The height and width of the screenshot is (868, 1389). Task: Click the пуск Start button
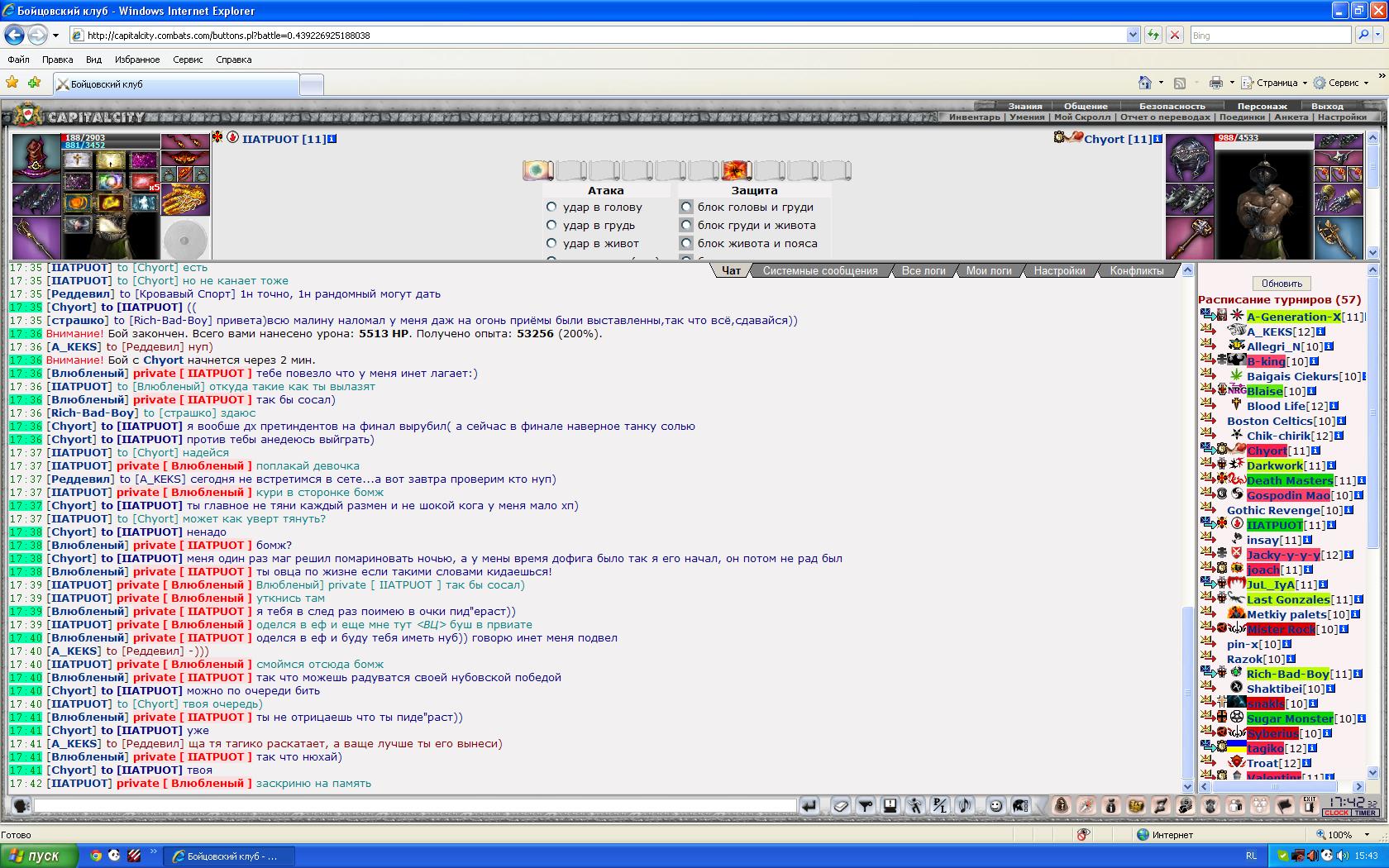pyautogui.click(x=40, y=856)
